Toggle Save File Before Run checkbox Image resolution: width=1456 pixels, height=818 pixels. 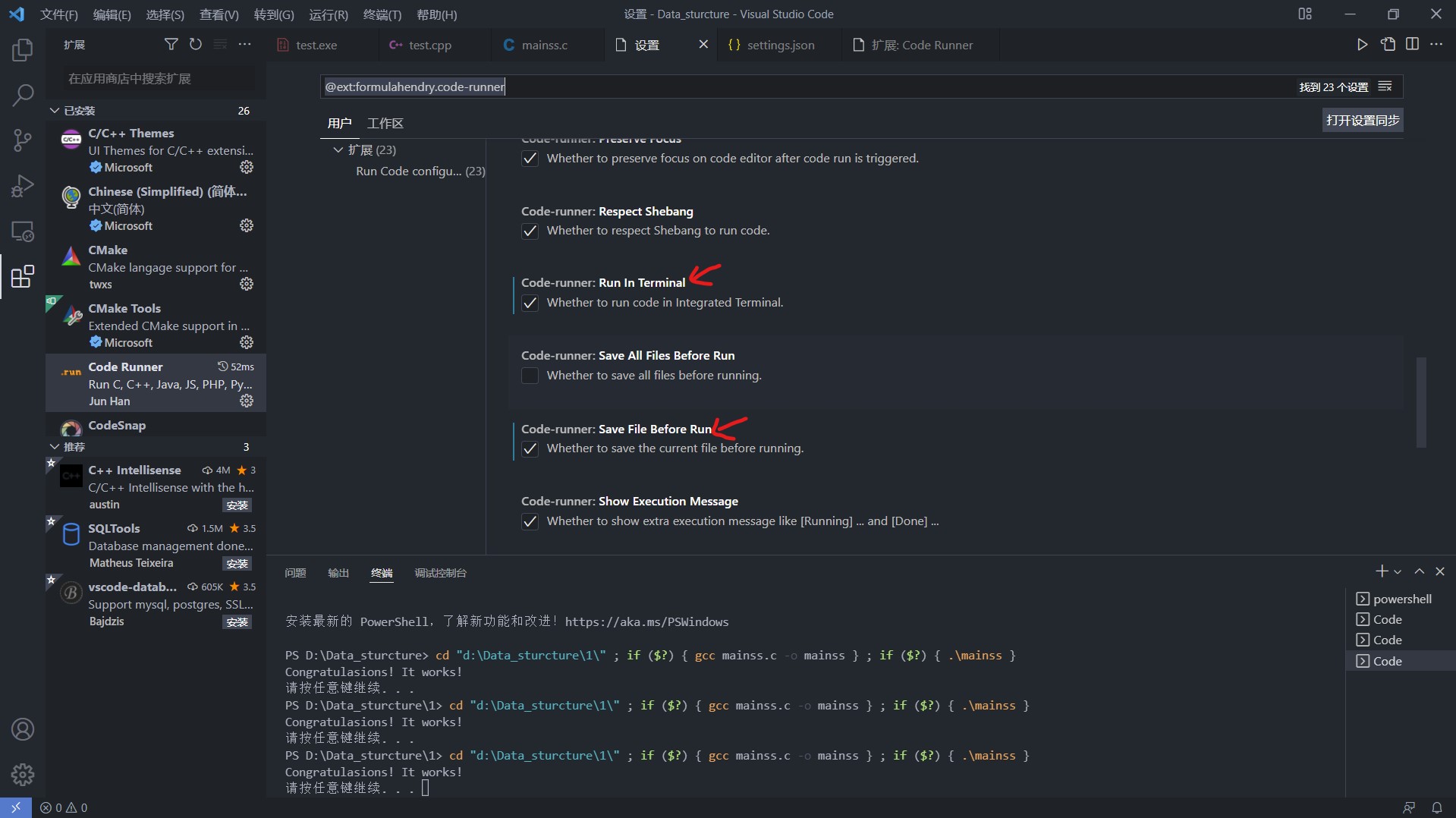pyautogui.click(x=530, y=448)
